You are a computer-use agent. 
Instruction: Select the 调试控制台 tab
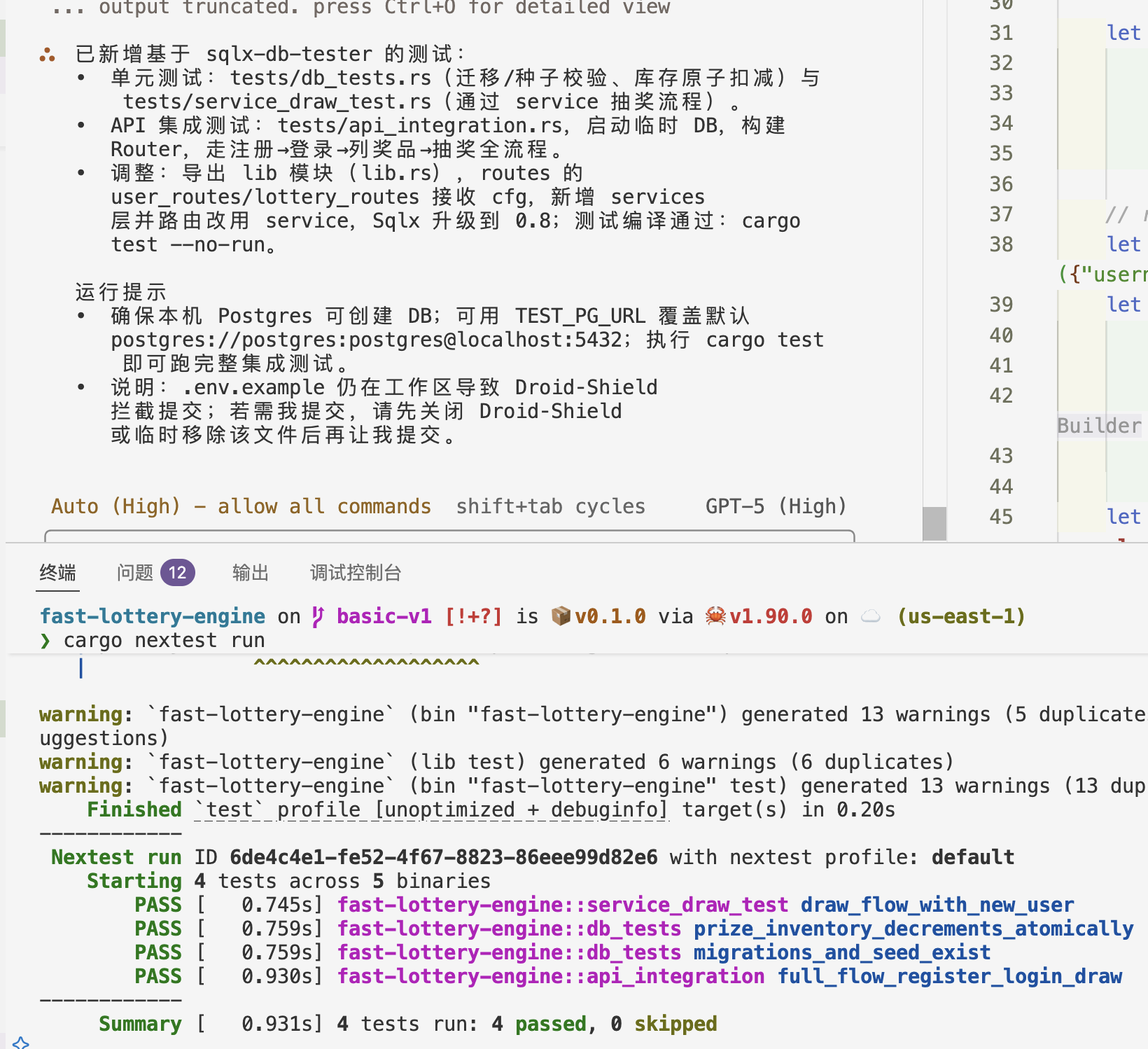tap(356, 573)
